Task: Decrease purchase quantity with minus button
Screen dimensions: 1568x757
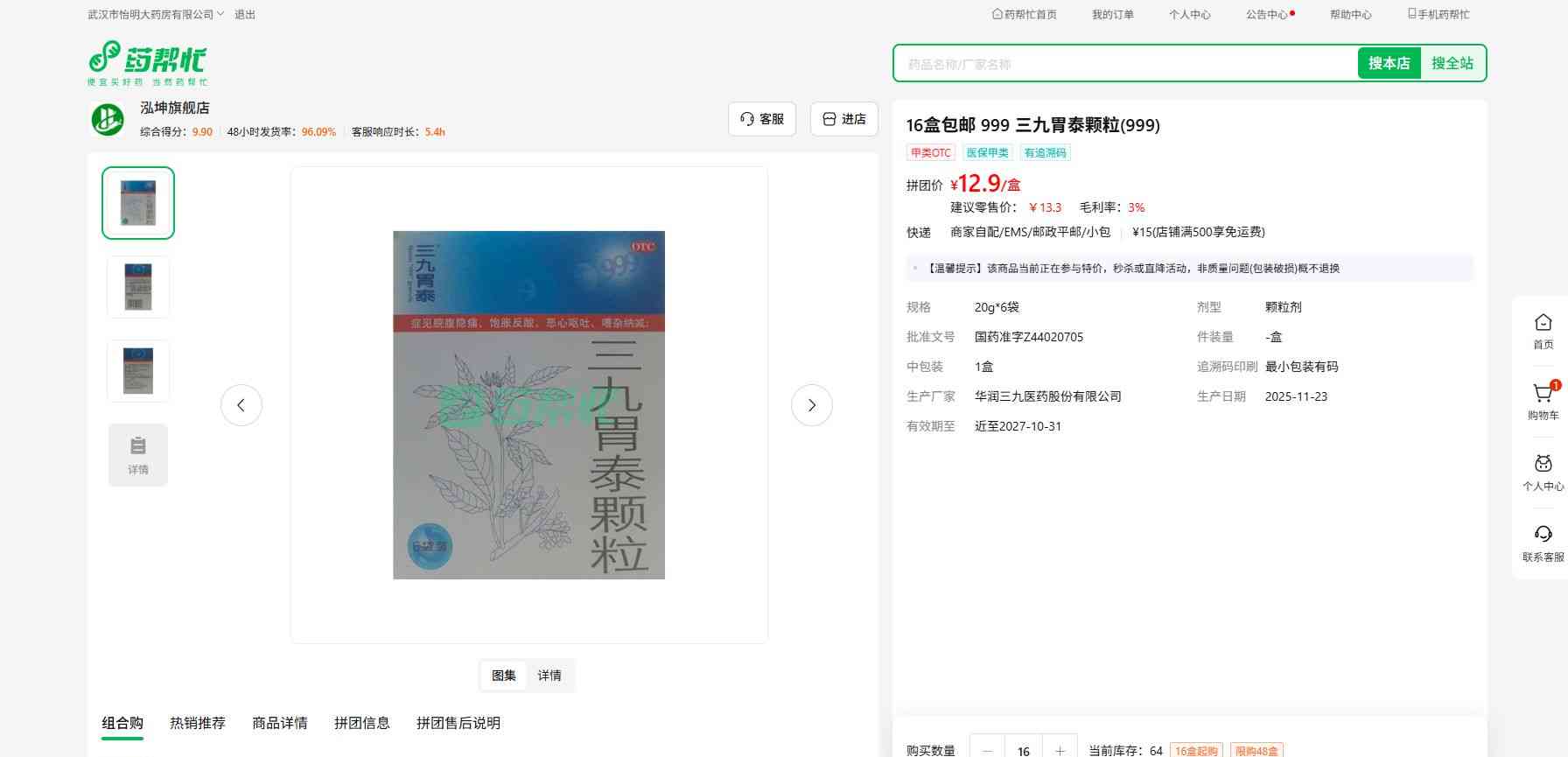Action: click(x=988, y=750)
